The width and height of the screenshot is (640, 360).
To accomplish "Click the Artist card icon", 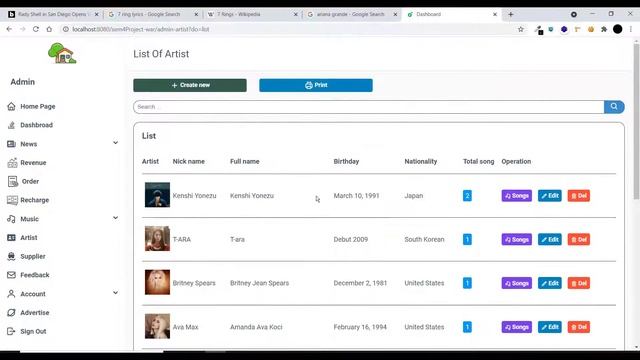I will pos(11,238).
